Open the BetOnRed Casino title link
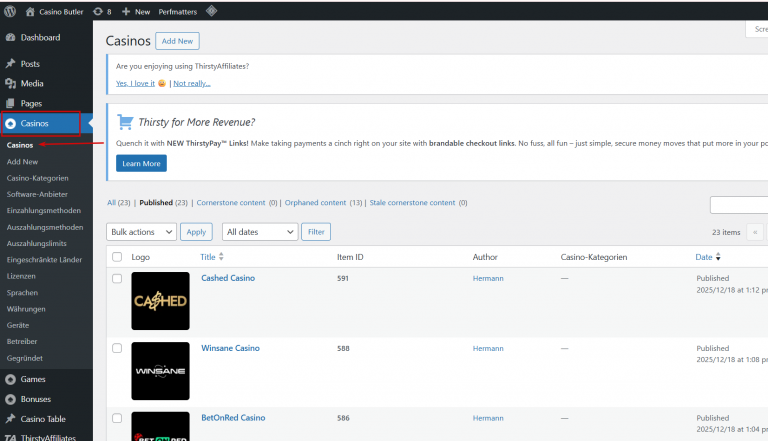The height and width of the screenshot is (441, 768). pyautogui.click(x=233, y=417)
